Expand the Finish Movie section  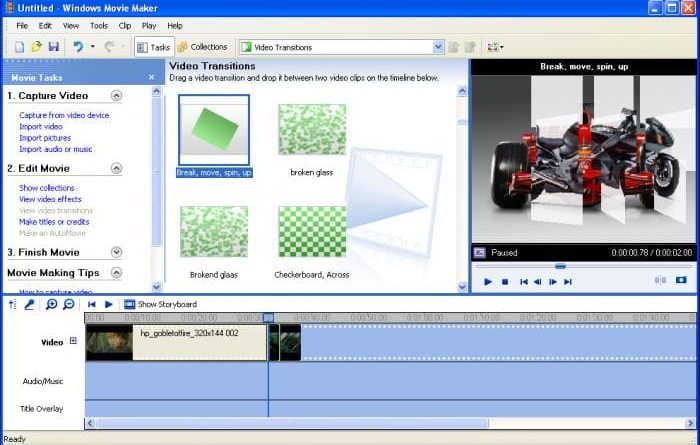click(116, 252)
